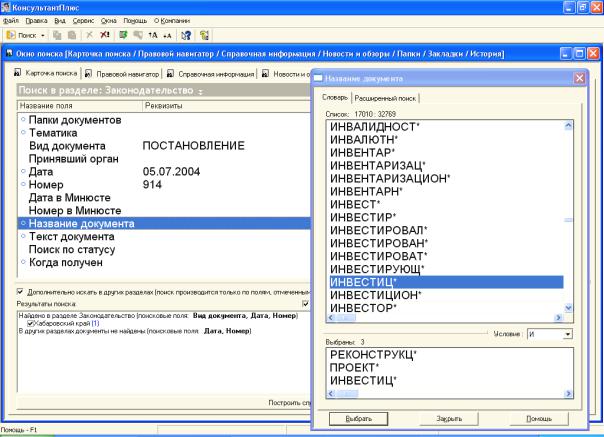The height and width of the screenshot is (437, 604).
Task: Click the selected list horizontal scroll left arrow
Action: pyautogui.click(x=331, y=393)
